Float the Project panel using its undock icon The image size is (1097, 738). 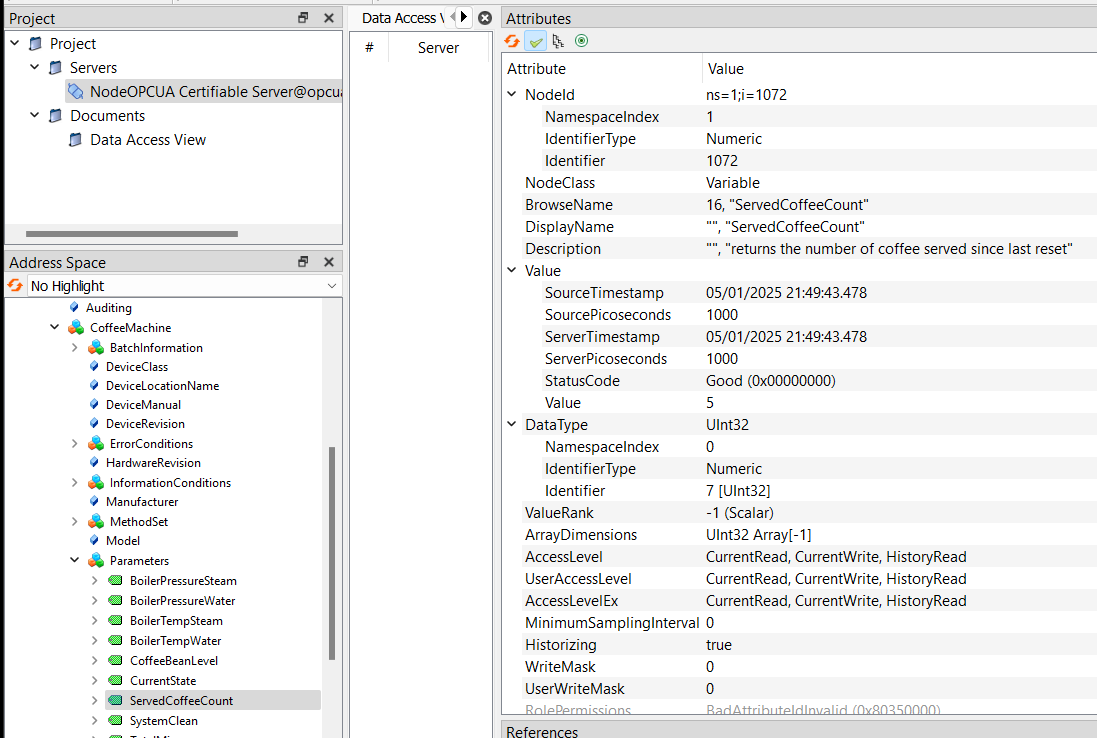coord(303,18)
